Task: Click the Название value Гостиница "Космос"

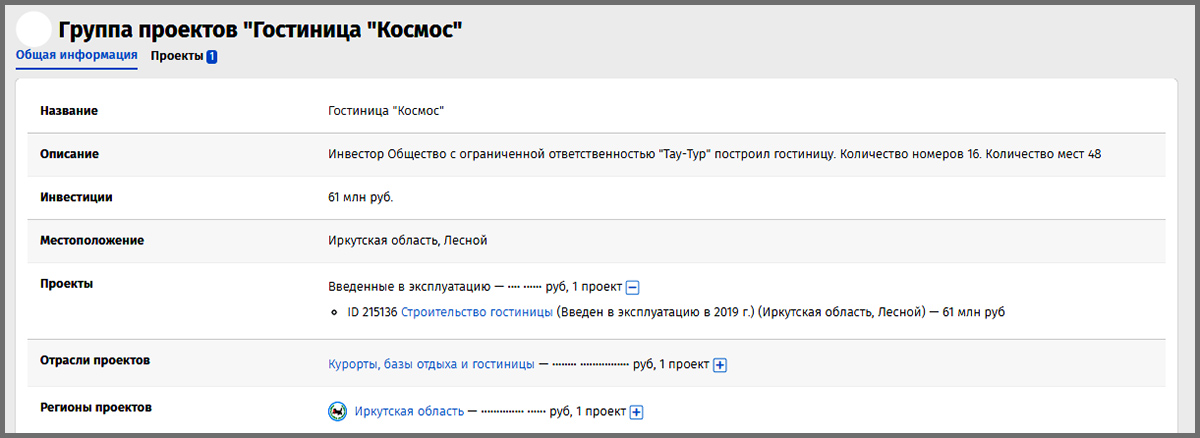Action: pyautogui.click(x=386, y=110)
